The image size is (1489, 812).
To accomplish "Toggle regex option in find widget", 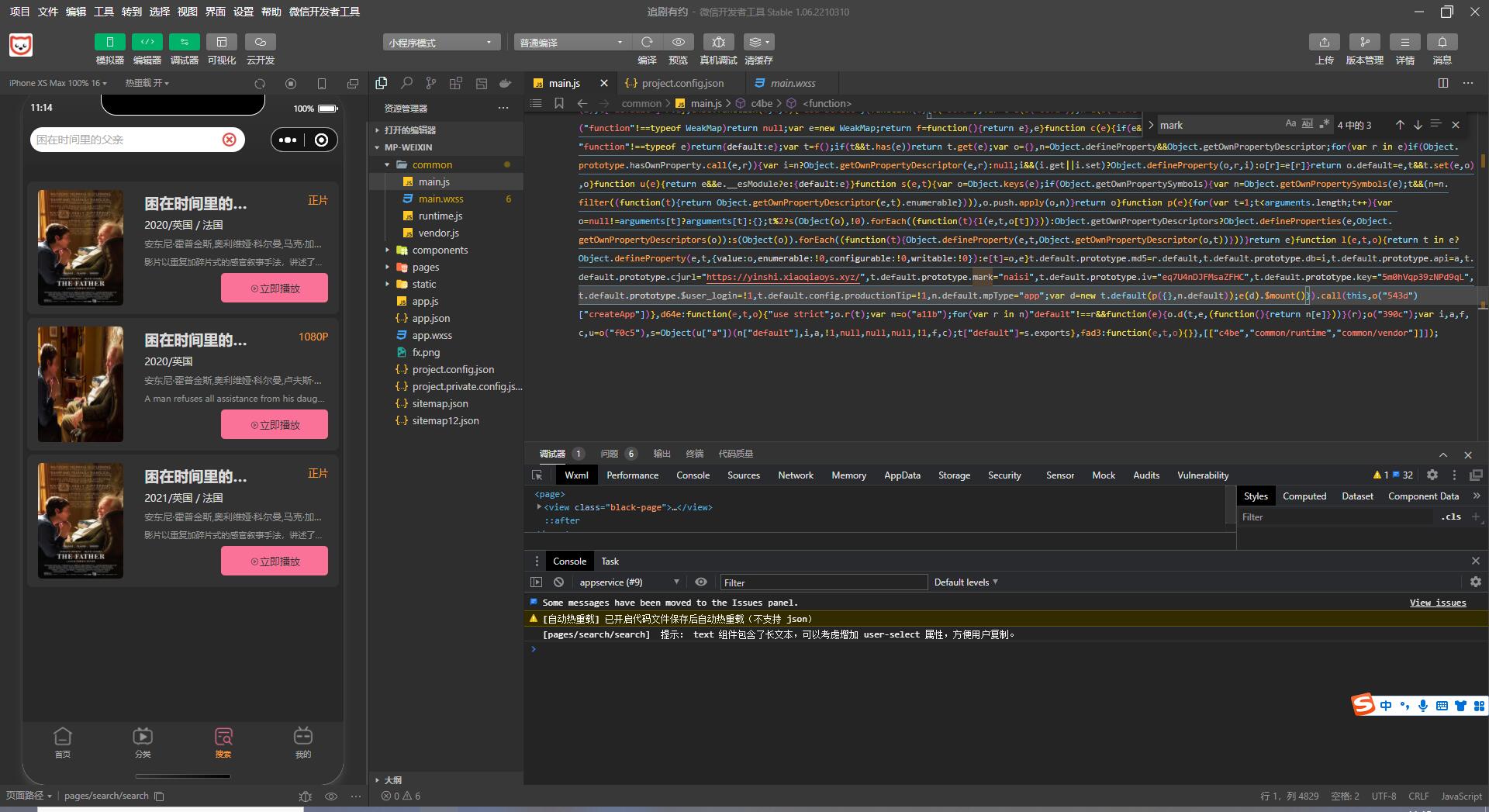I will click(1325, 124).
